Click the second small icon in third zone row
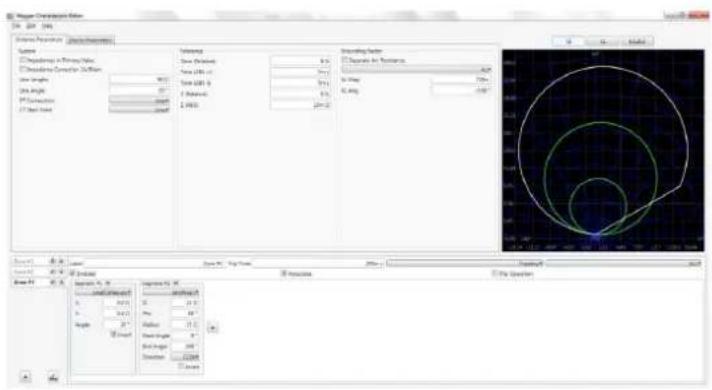Screen dimensions: 712x390 [x=61, y=282]
